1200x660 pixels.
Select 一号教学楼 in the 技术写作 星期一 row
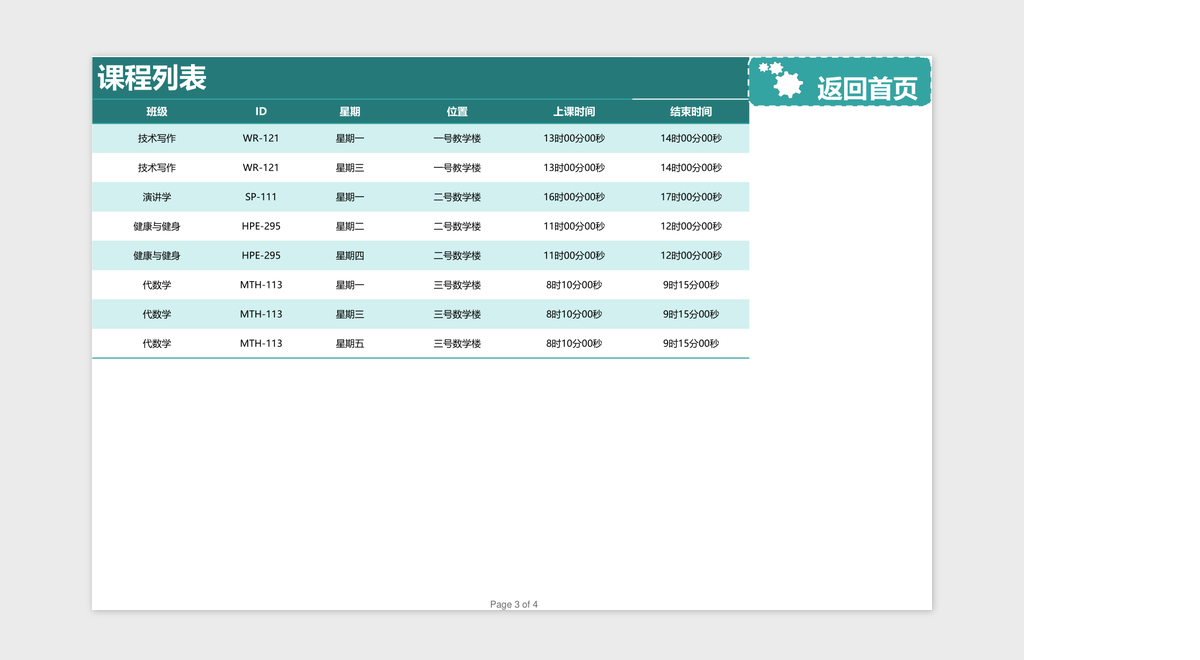coord(457,138)
